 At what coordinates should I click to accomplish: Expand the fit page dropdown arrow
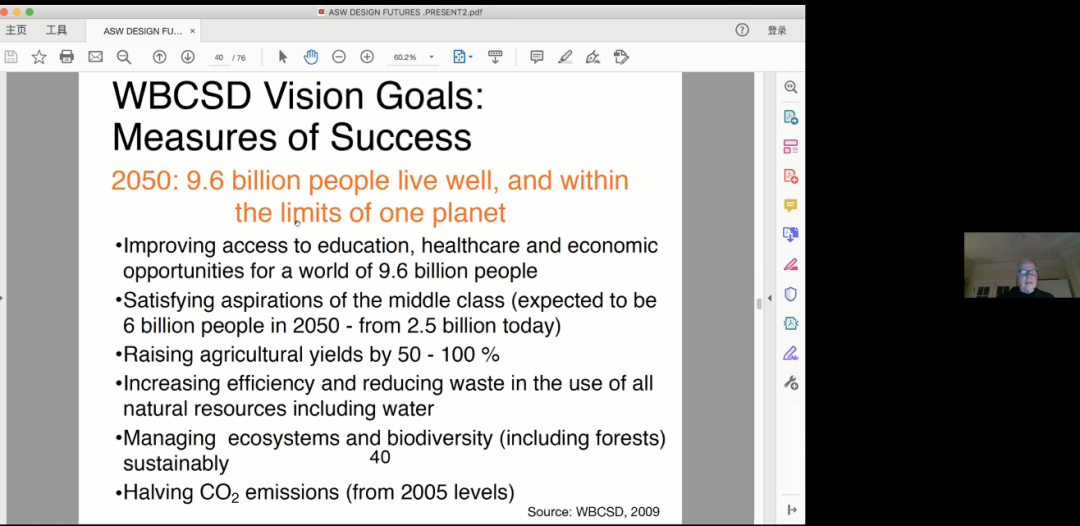tap(471, 57)
